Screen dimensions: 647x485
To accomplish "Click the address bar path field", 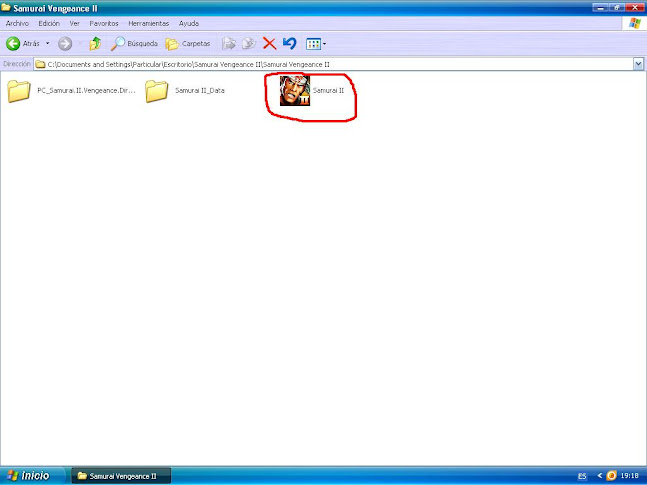I will coord(333,64).
